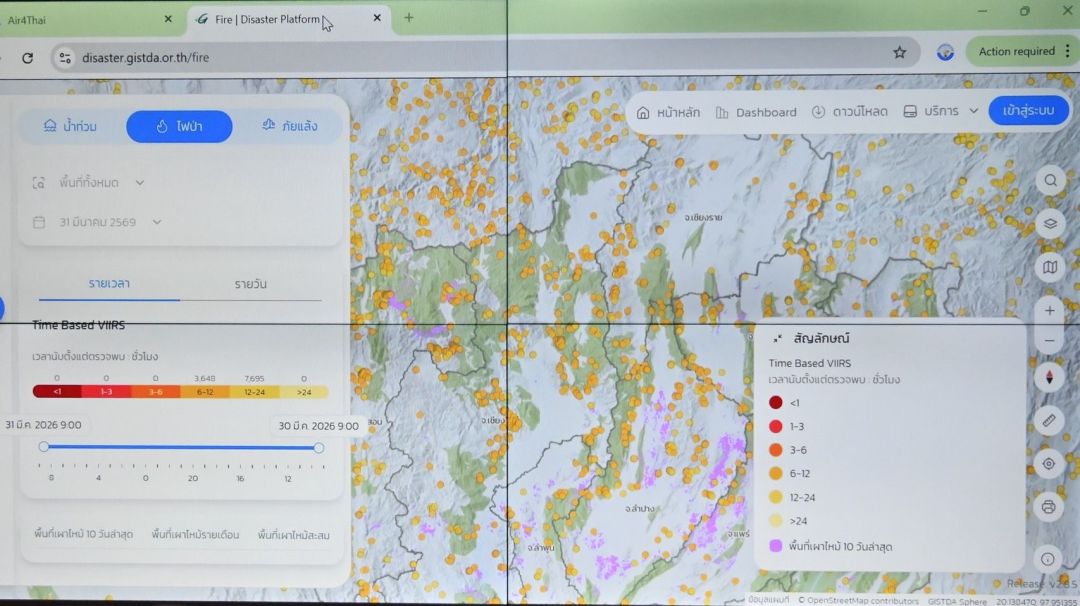Zoom out on the map

click(1049, 341)
